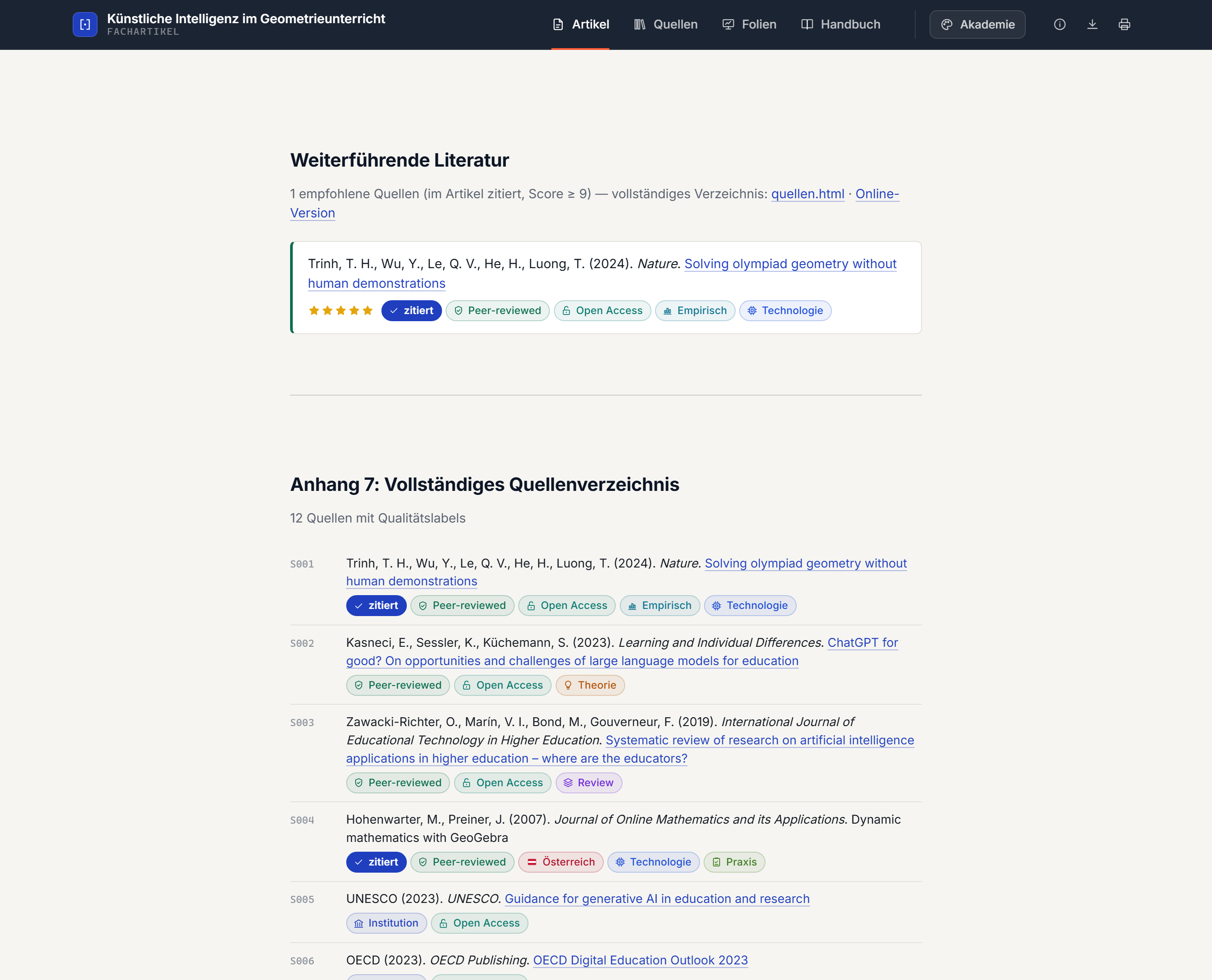Click Open Access badge of source S005

[x=479, y=923]
